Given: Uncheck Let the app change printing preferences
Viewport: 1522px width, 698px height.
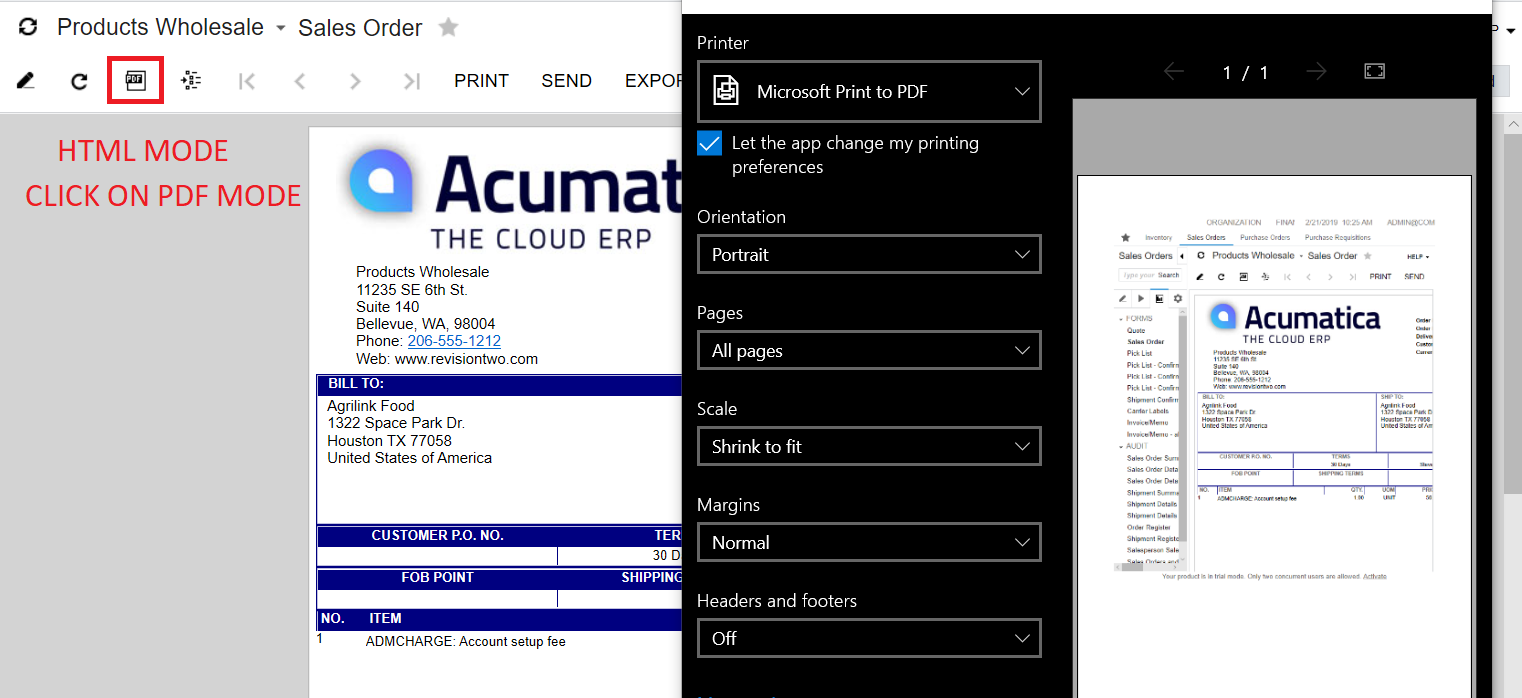Looking at the screenshot, I should coord(709,143).
